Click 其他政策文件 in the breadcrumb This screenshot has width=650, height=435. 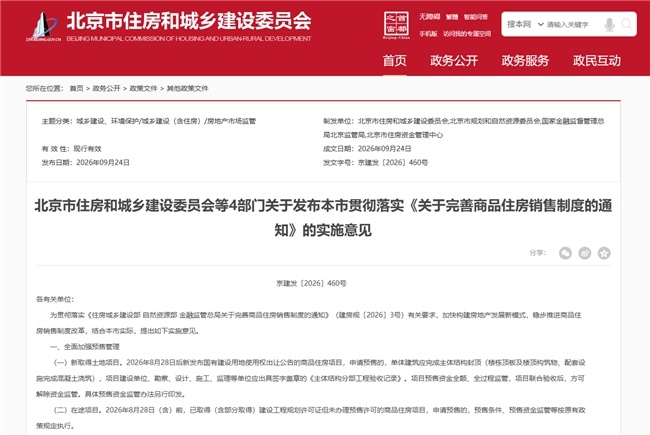[x=187, y=88]
